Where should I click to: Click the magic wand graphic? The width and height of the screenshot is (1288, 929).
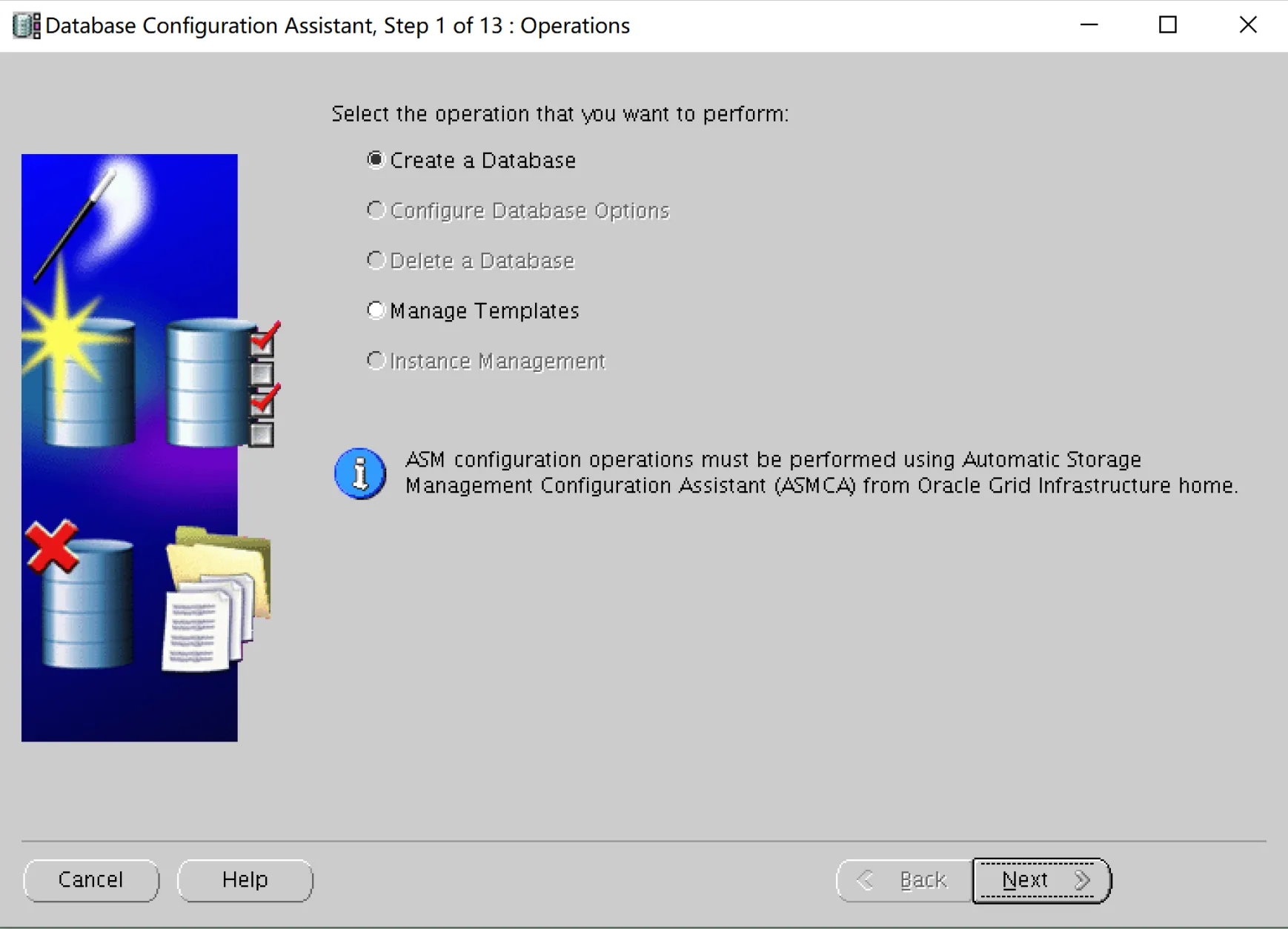(74, 225)
